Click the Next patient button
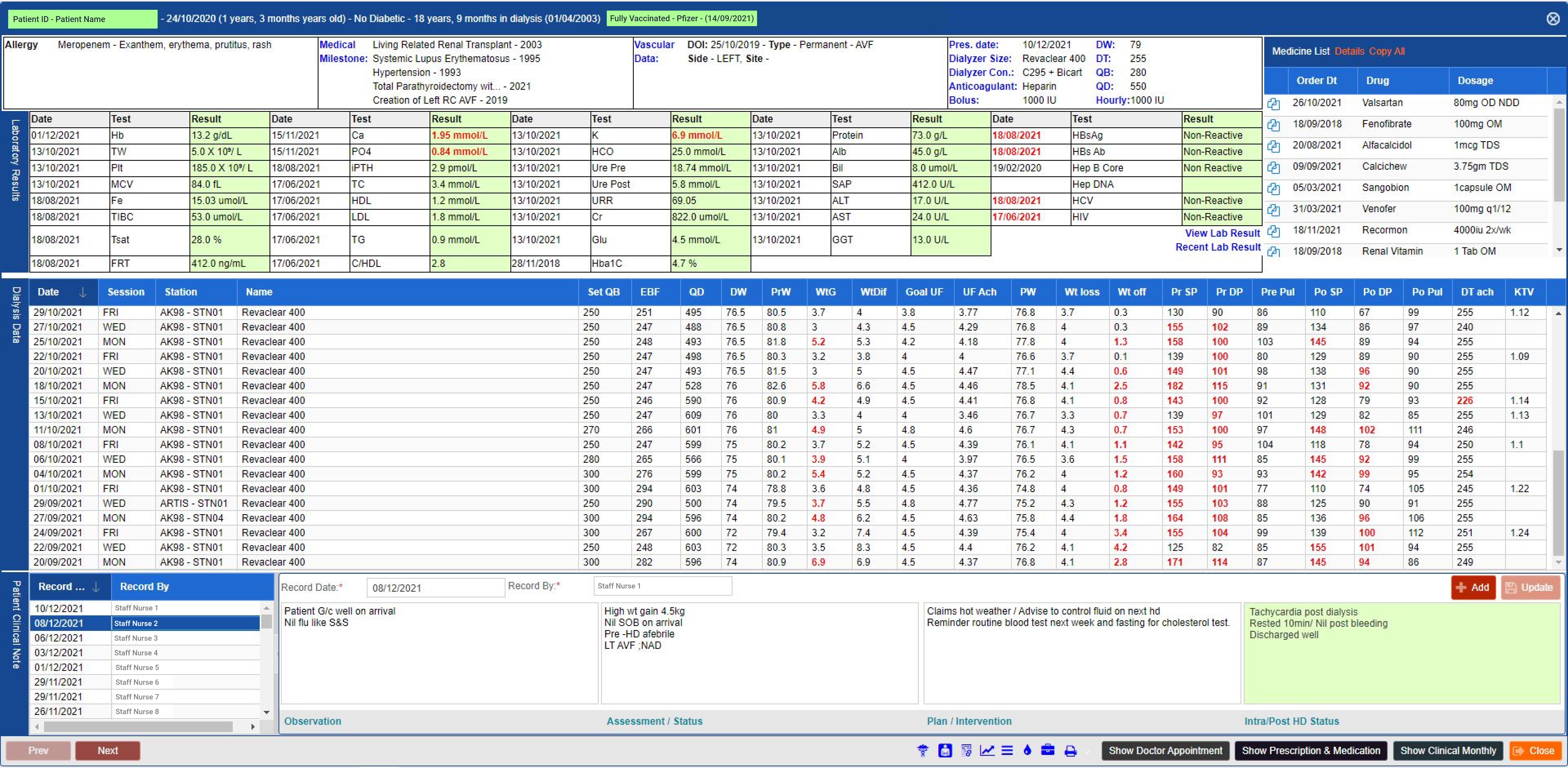The width and height of the screenshot is (1568, 768). click(x=108, y=750)
